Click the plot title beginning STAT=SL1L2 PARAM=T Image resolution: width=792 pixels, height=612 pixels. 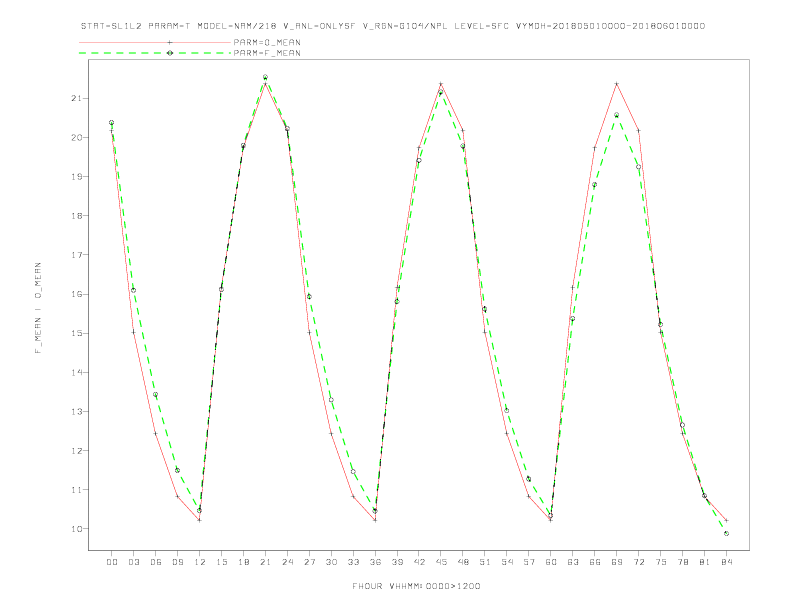click(393, 26)
